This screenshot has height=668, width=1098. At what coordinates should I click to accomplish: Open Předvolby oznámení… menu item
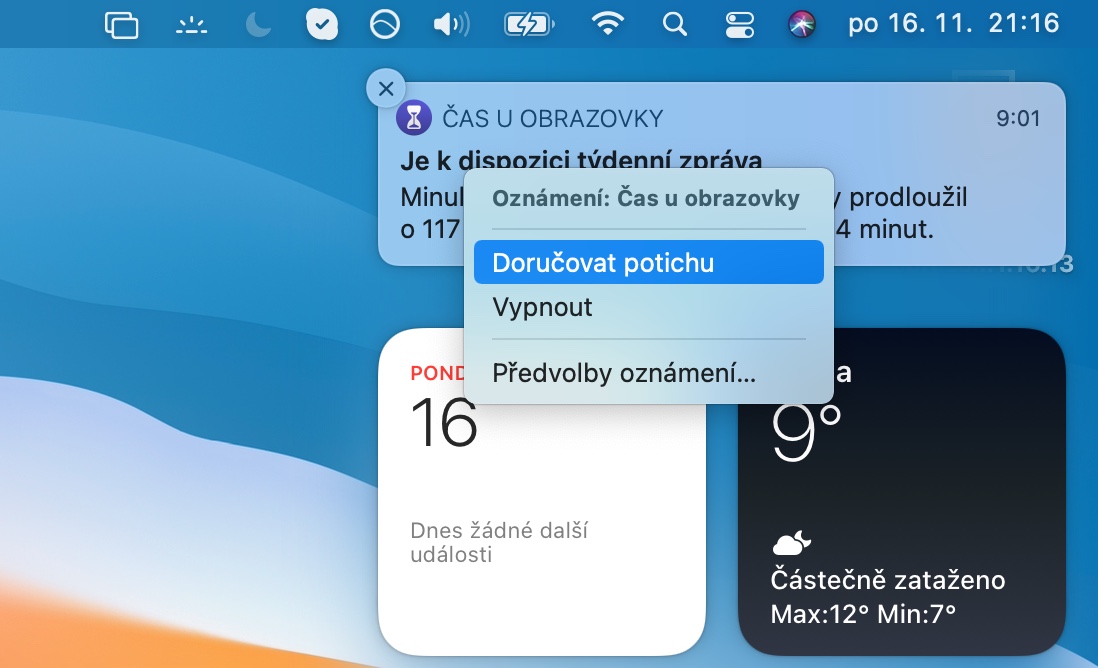[648, 373]
